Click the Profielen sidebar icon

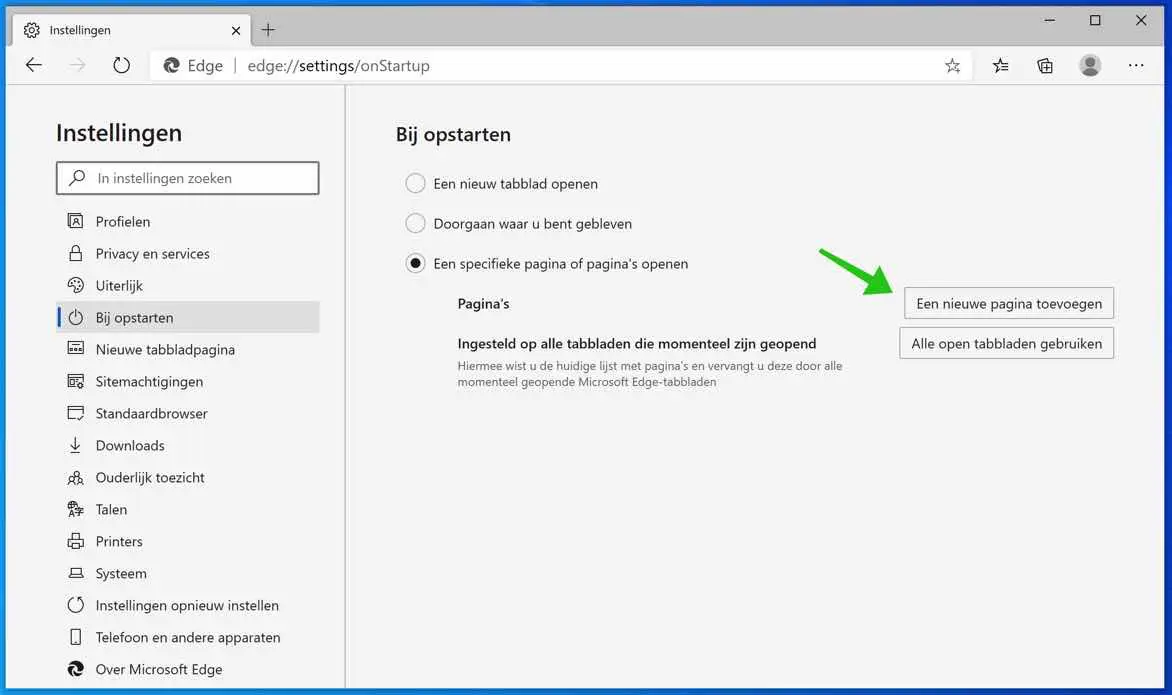point(75,221)
